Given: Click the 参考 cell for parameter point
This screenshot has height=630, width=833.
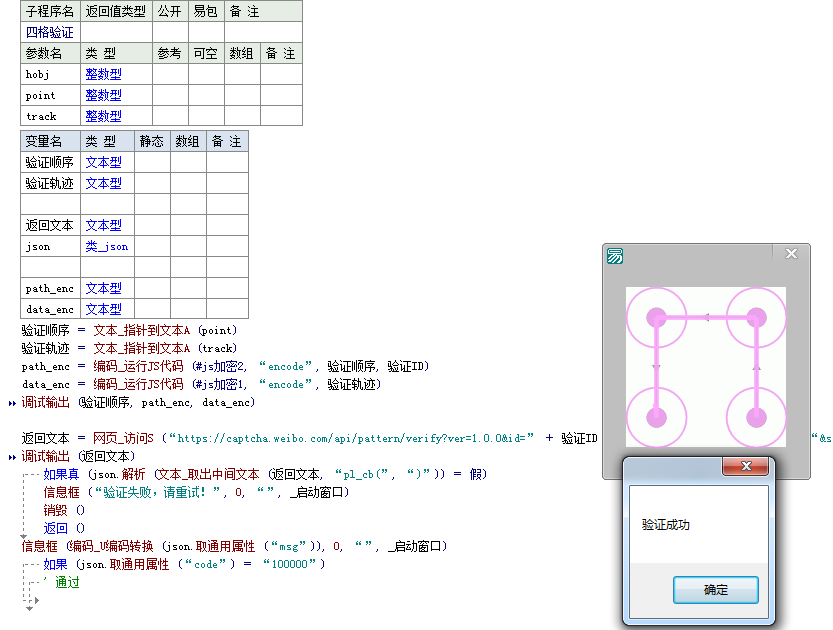Looking at the screenshot, I should click(x=169, y=95).
